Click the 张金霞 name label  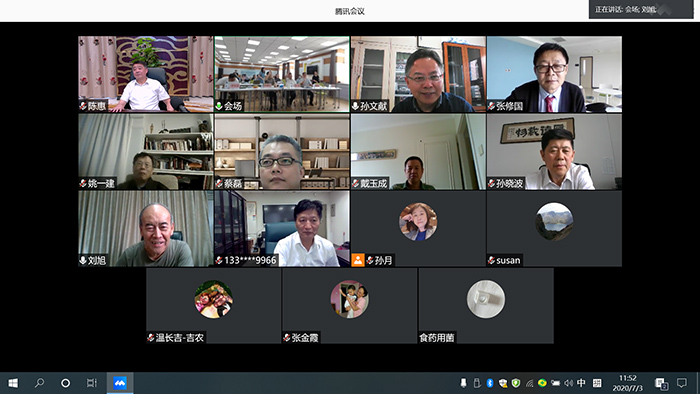[x=305, y=338]
